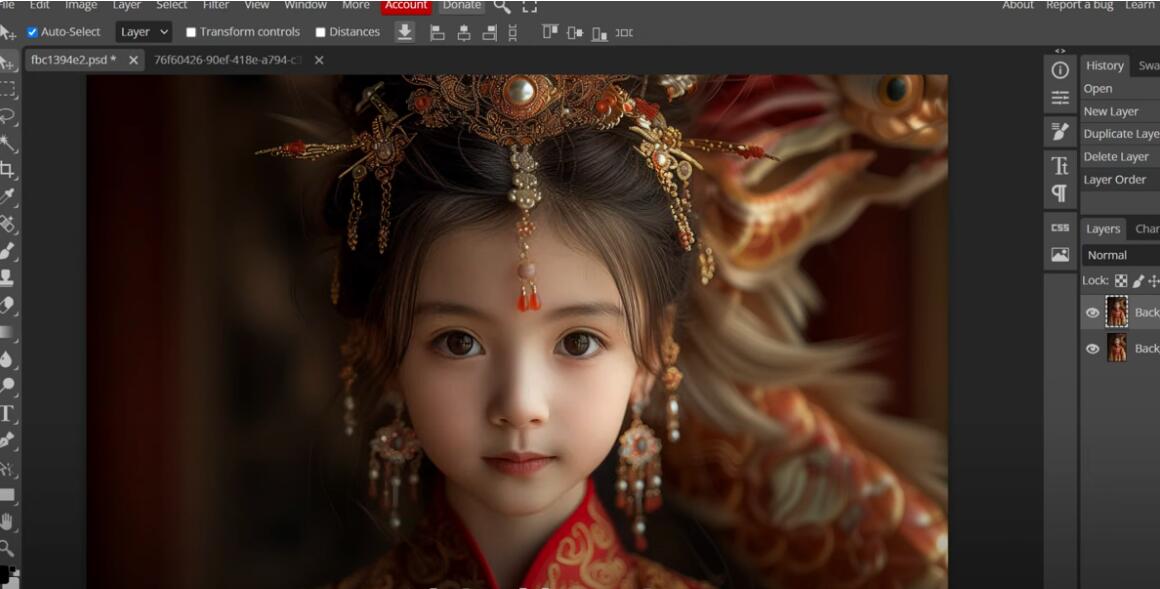Enable Transform controls
1160x589 pixels.
[x=189, y=31]
